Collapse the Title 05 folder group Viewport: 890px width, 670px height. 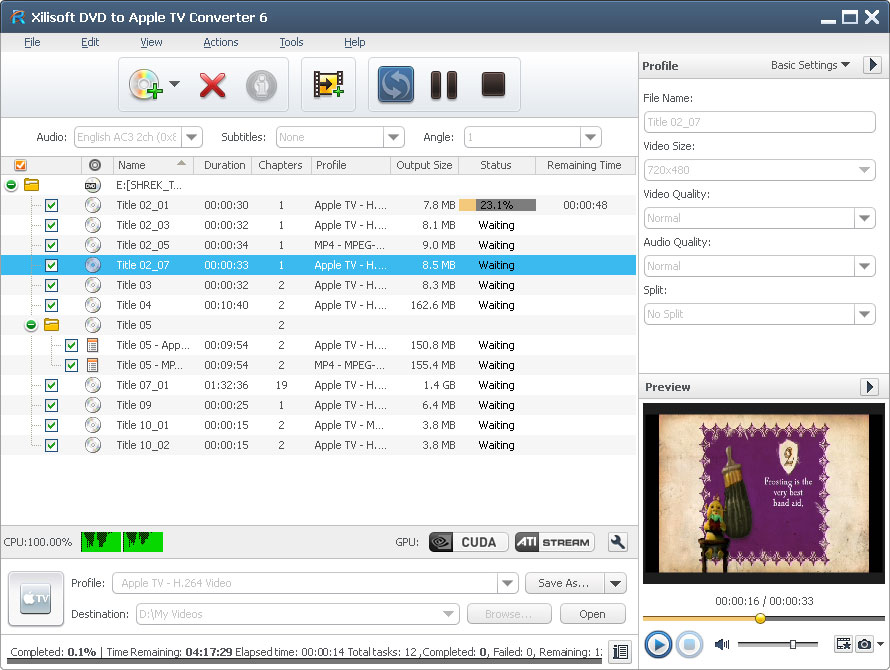pos(31,325)
